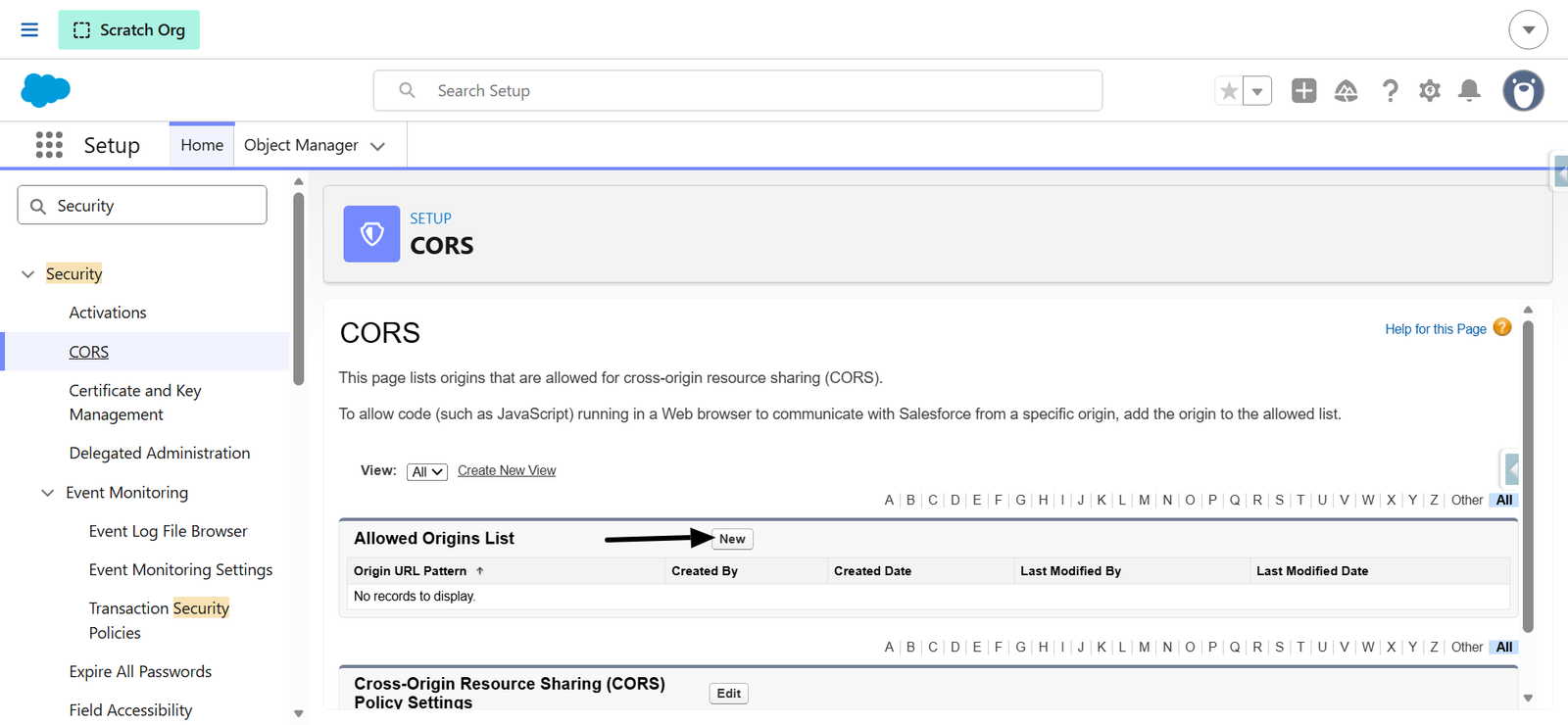1568x725 pixels.
Task: Open the App Launcher dots grid
Action: 49,145
